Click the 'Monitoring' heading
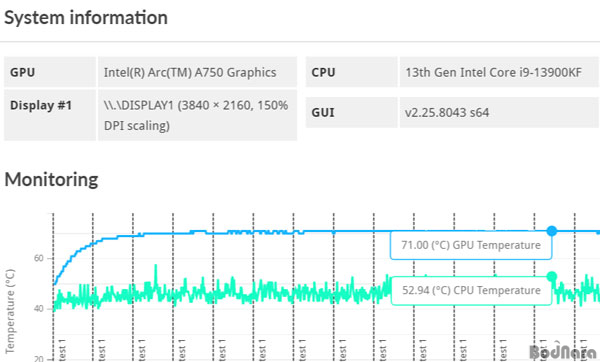The width and height of the screenshot is (600, 362). click(x=51, y=179)
